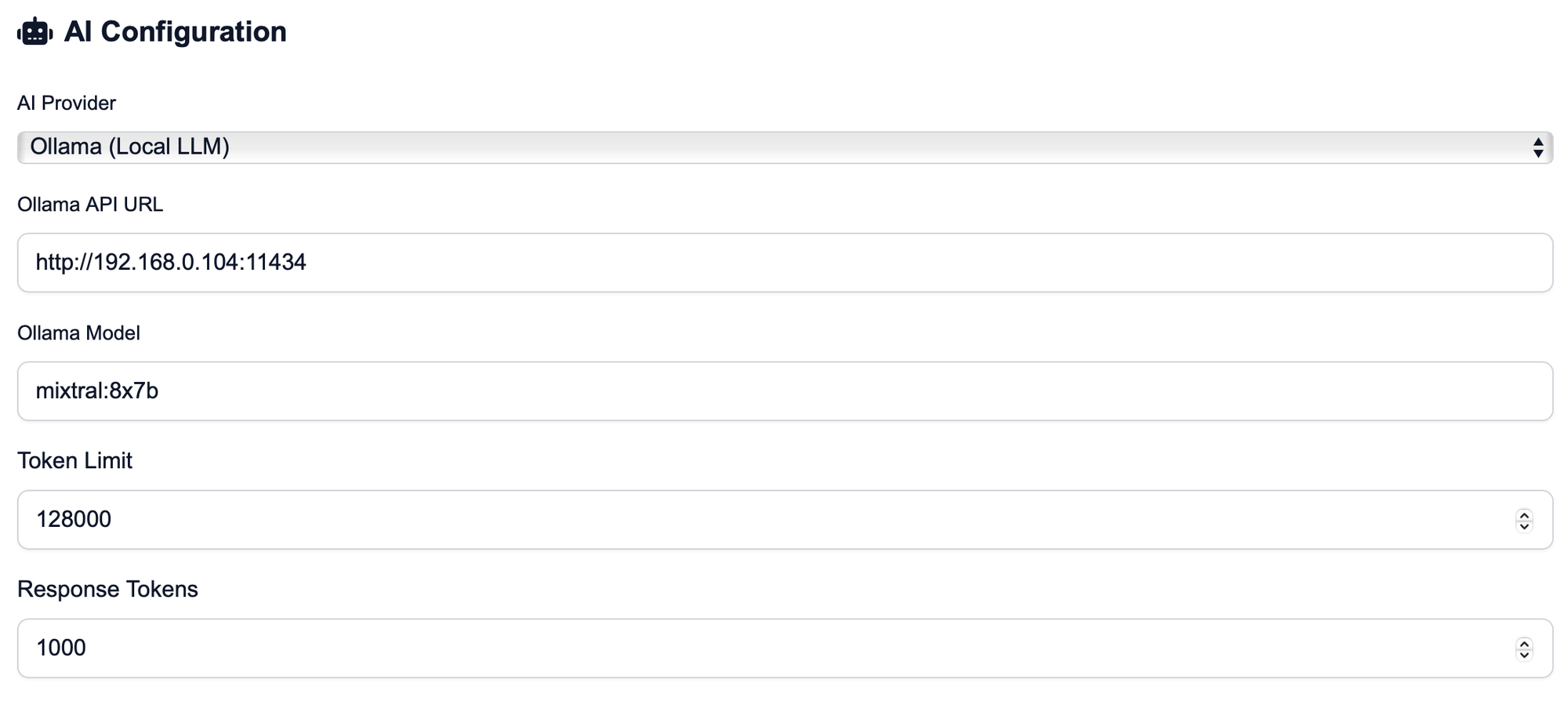The image size is (1568, 701).
Task: Click the robot icon beside AI Configuration
Action: (35, 32)
